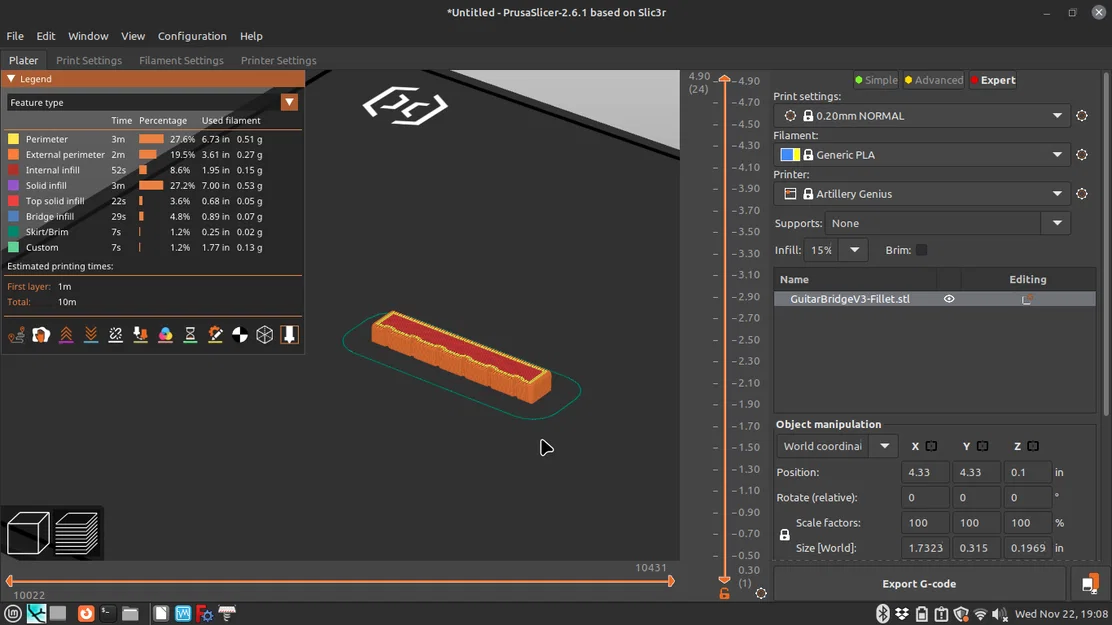The height and width of the screenshot is (625, 1112).
Task: Toggle the vertical layer slider lock icon
Action: coord(724,594)
